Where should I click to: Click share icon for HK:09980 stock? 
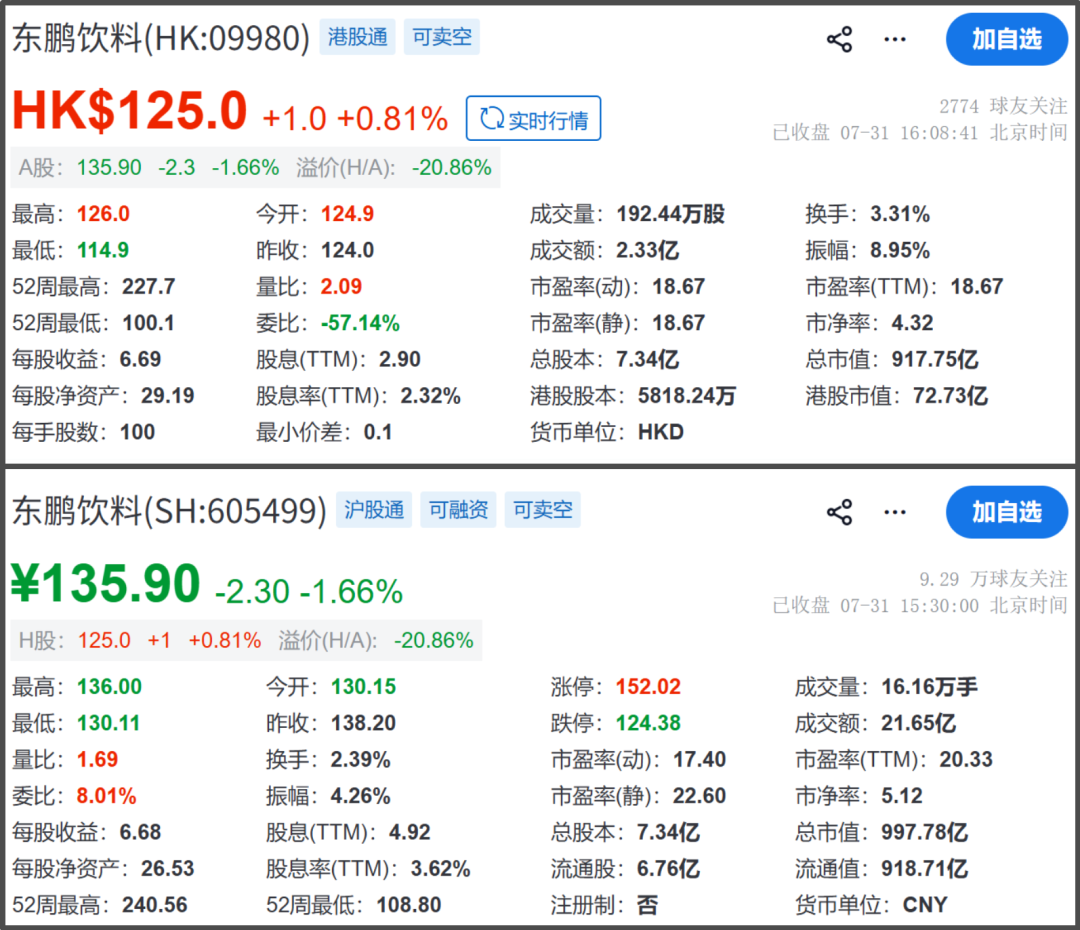tap(839, 39)
